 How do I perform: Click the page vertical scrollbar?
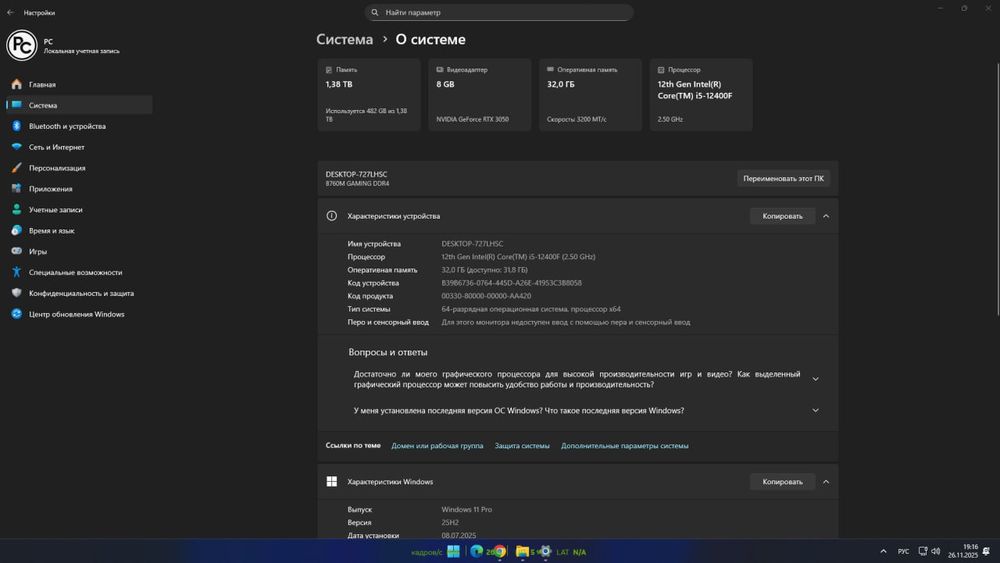coord(997,189)
